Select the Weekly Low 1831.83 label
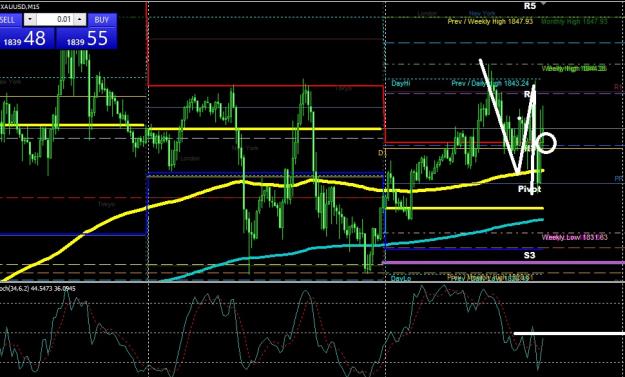This screenshot has width=625, height=377. click(x=574, y=238)
